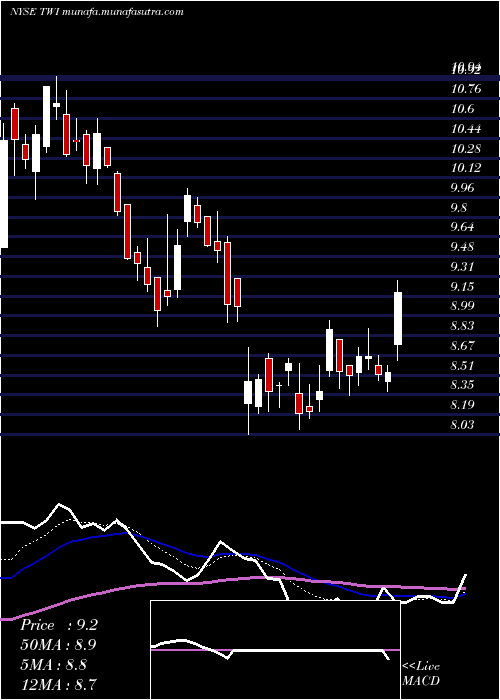Click the 8.19 price axis label
The height and width of the screenshot is (700, 500).
click(x=462, y=404)
